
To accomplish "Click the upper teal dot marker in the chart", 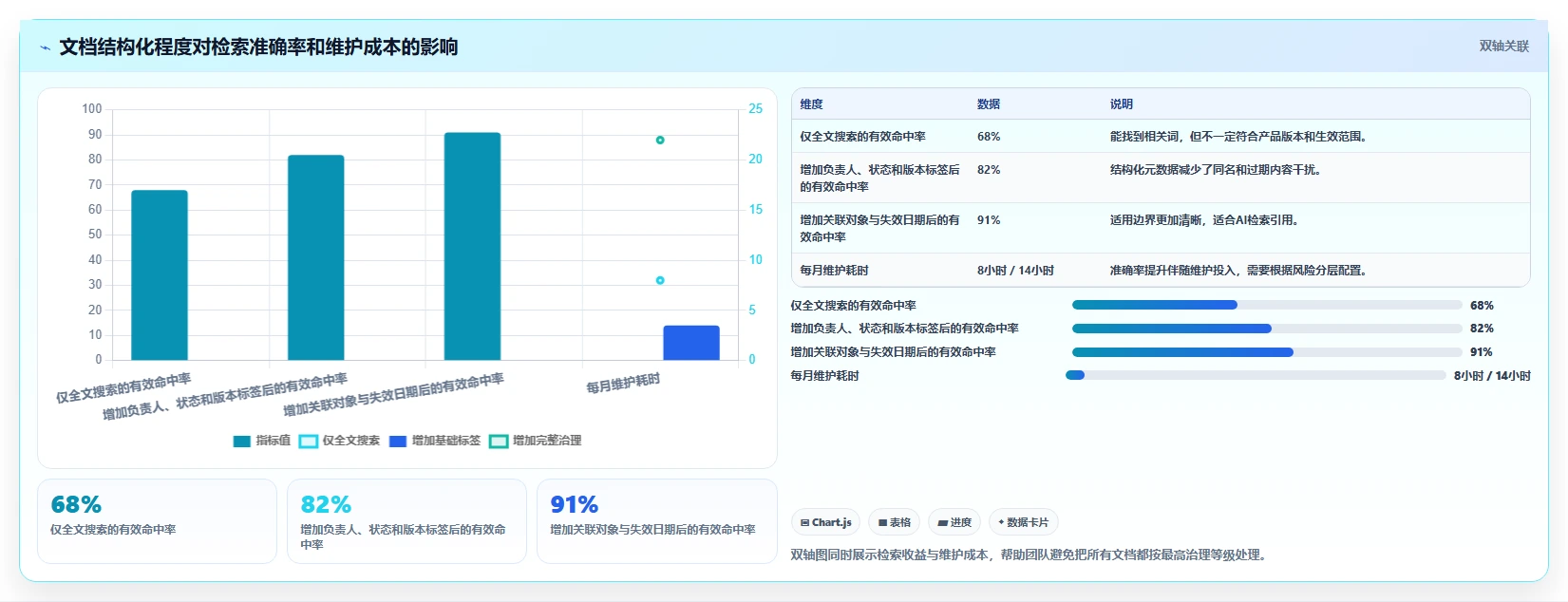I will coord(660,141).
